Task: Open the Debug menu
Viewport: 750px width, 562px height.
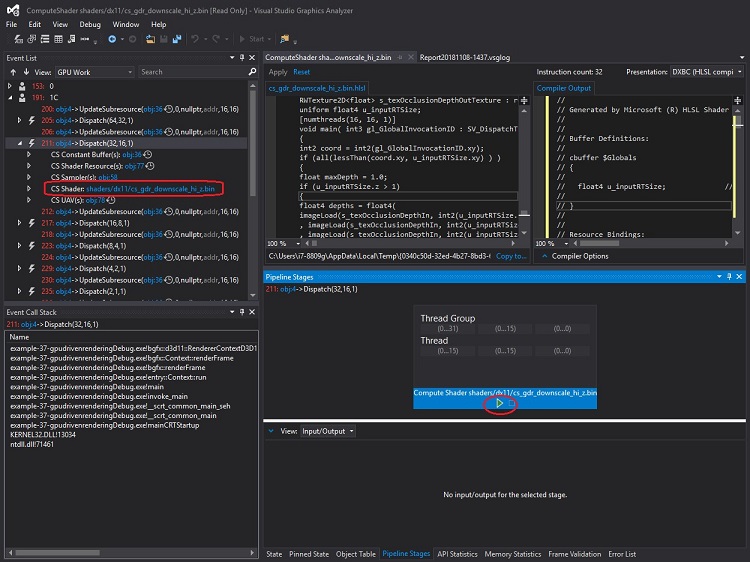Action: [x=90, y=23]
